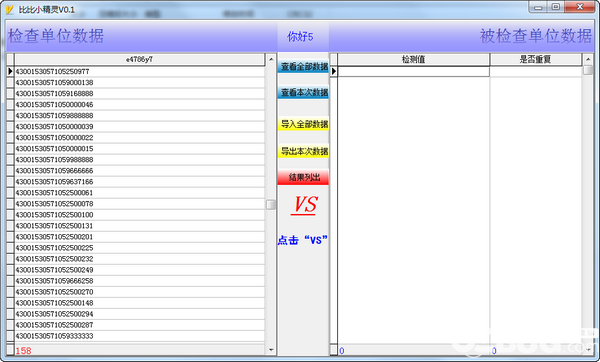Maximize the 比比小精灵V0.1 window
The image size is (600, 362).
(556, 7)
